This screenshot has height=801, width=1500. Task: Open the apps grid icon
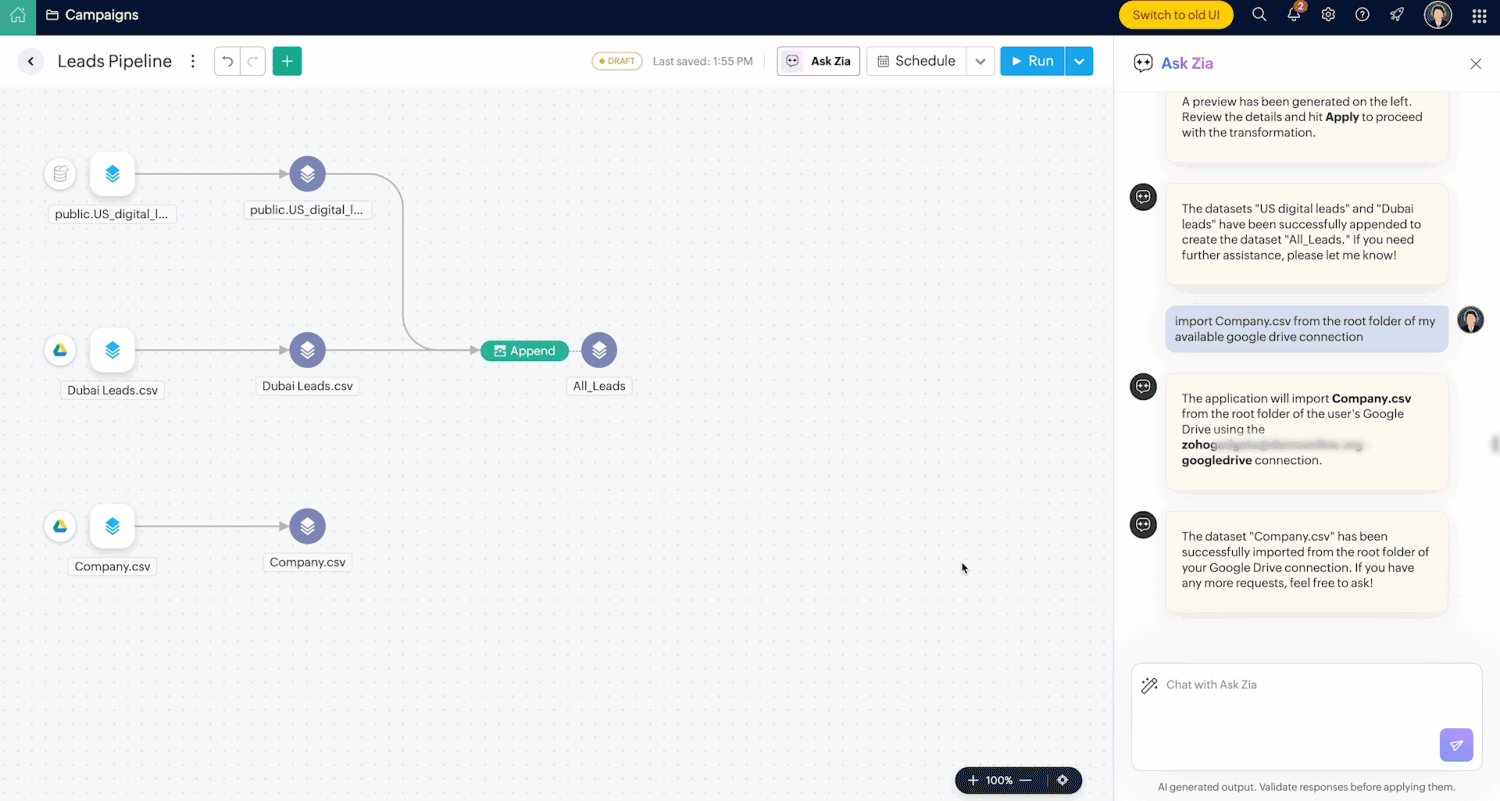1479,16
